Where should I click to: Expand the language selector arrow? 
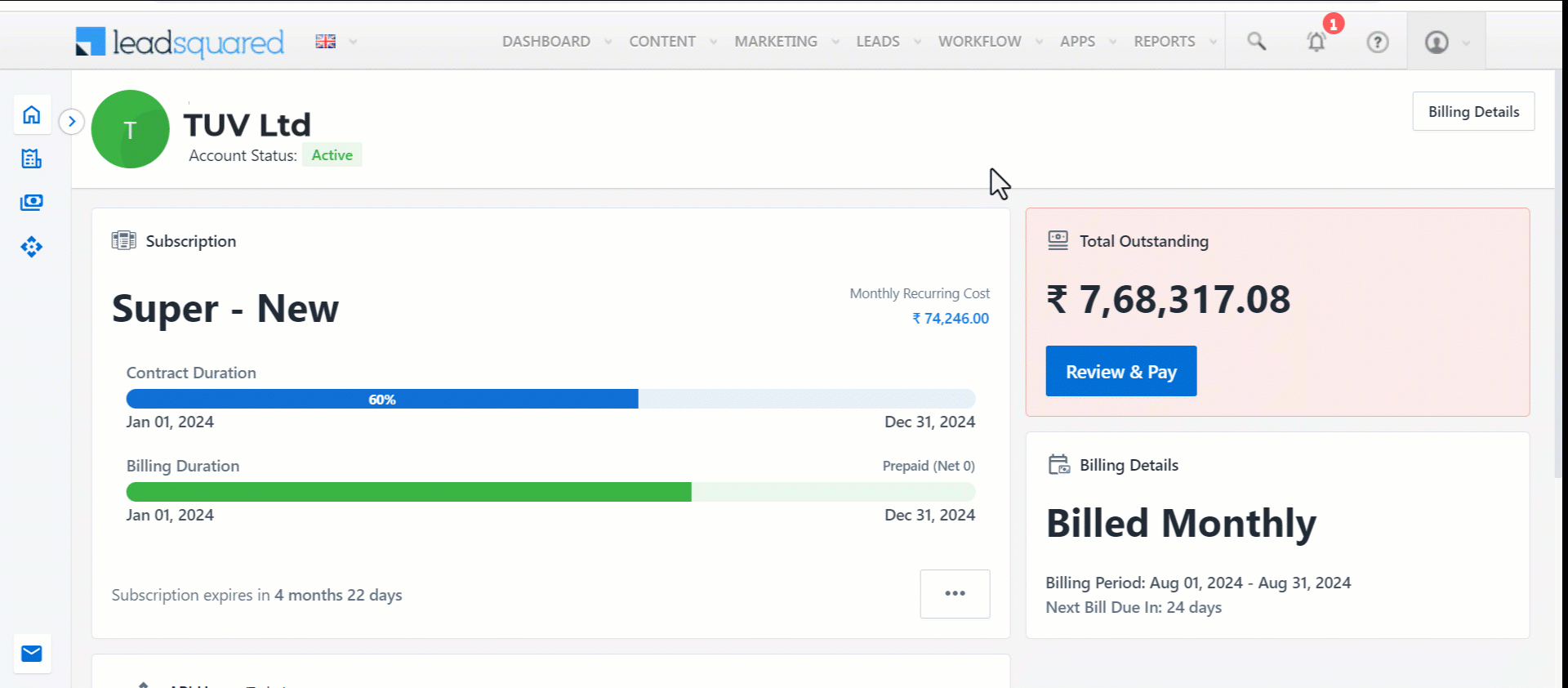coord(353,42)
